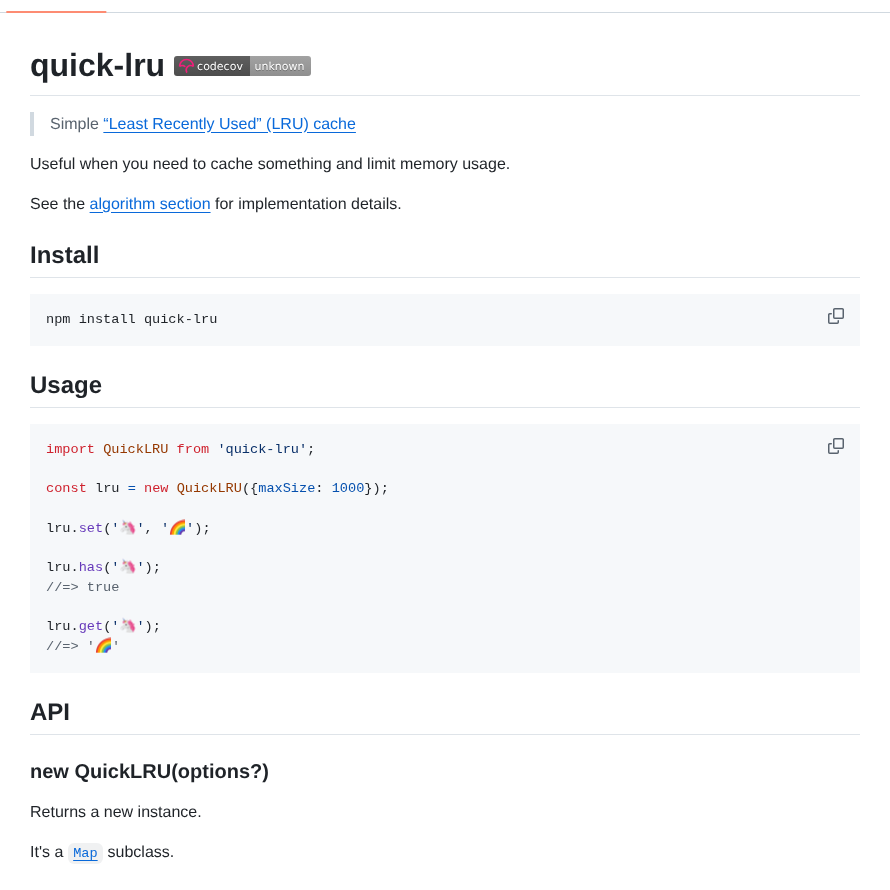
Task: Open the "Least Recently Used" (LRU) cache link
Action: coord(229,124)
